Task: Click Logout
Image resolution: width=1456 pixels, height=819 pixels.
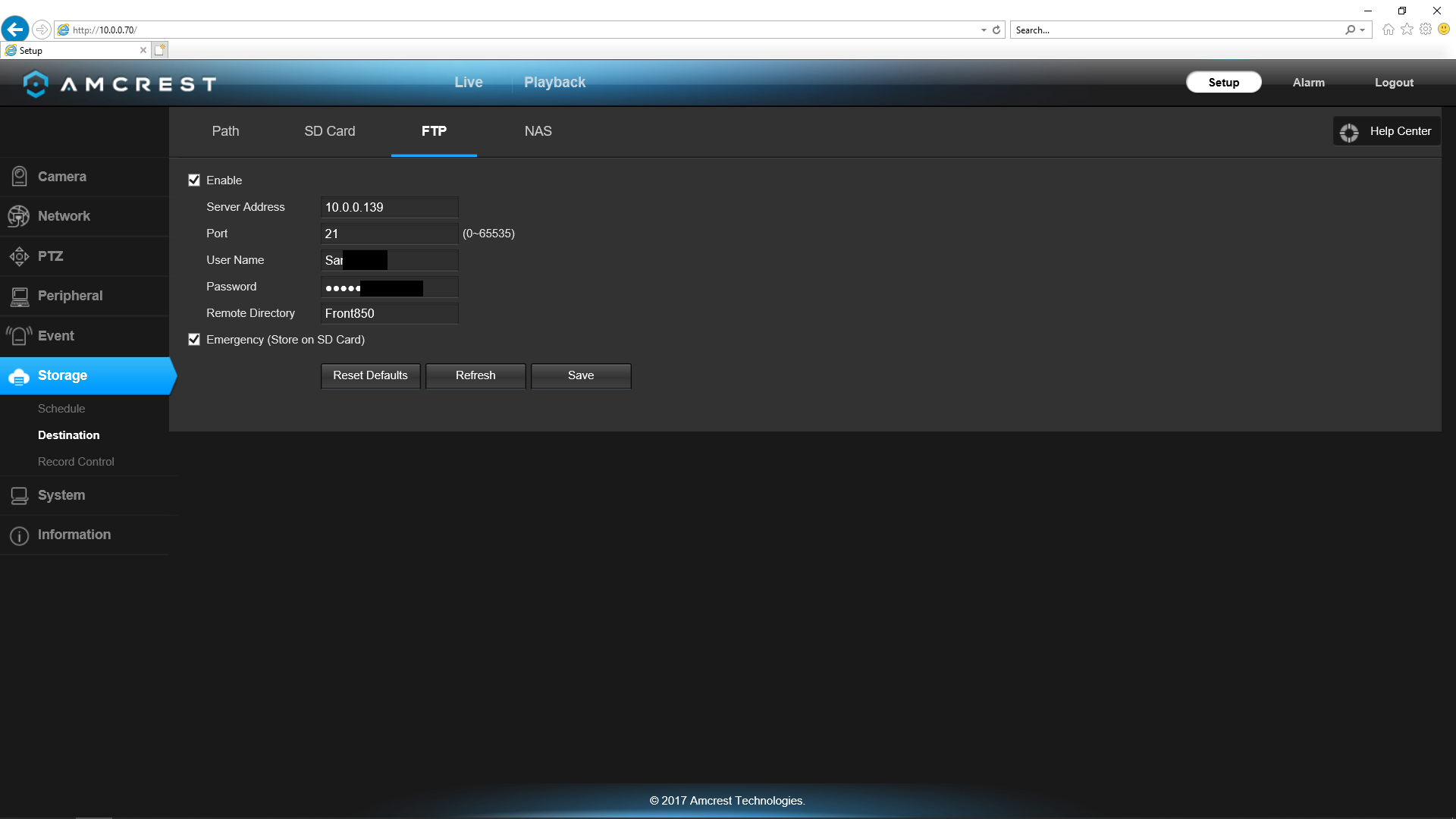Action: 1394,83
